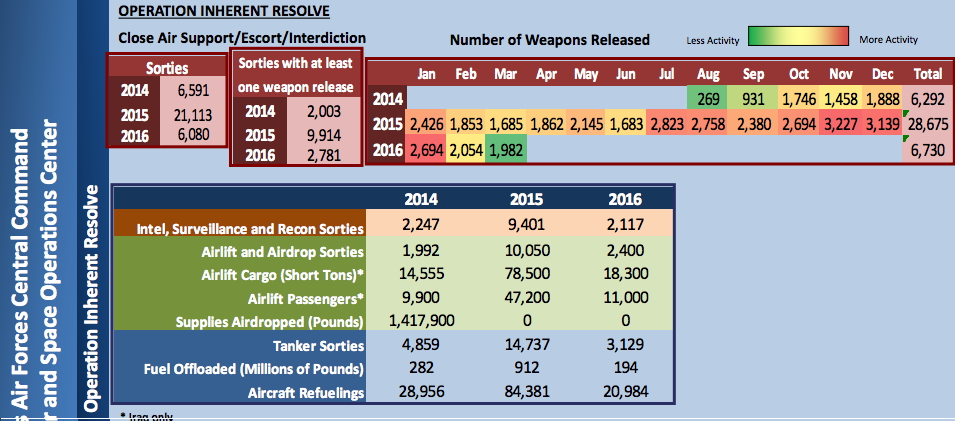Select the 21,113 sorties value for 2015
Screen dimensions: 955x421
(196, 114)
